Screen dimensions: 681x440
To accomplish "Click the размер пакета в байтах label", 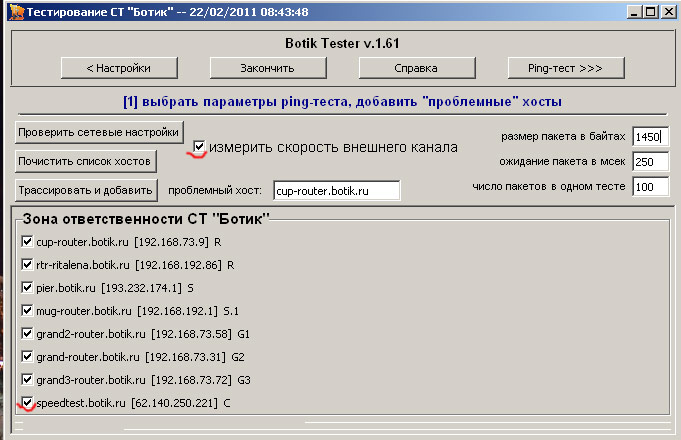I will (563, 136).
